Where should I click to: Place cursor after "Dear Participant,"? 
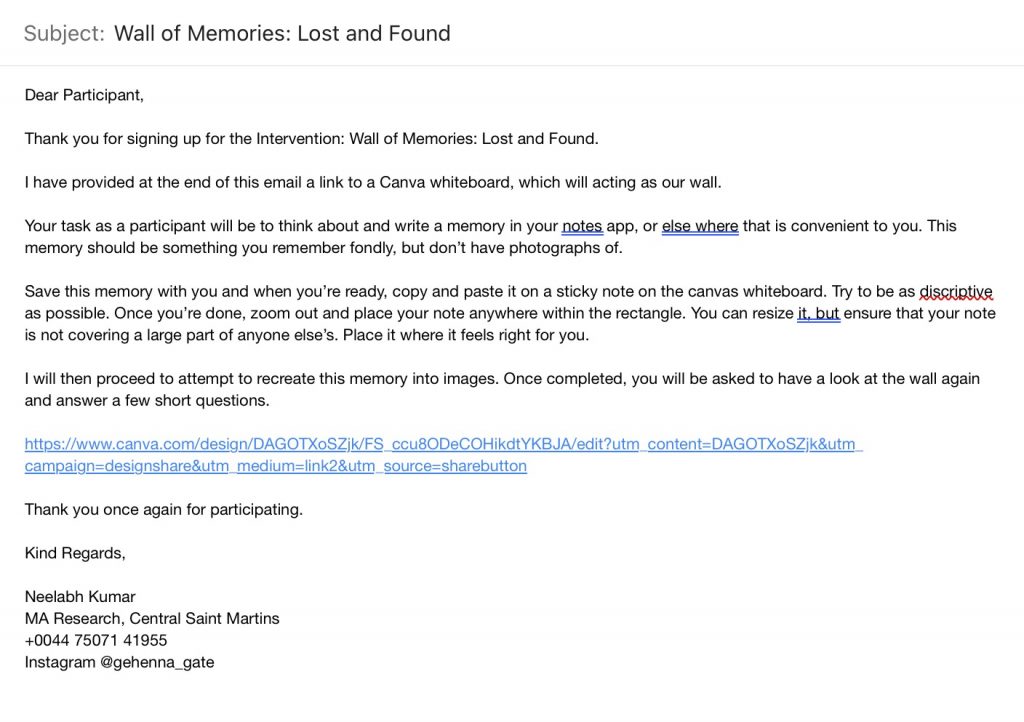click(144, 95)
